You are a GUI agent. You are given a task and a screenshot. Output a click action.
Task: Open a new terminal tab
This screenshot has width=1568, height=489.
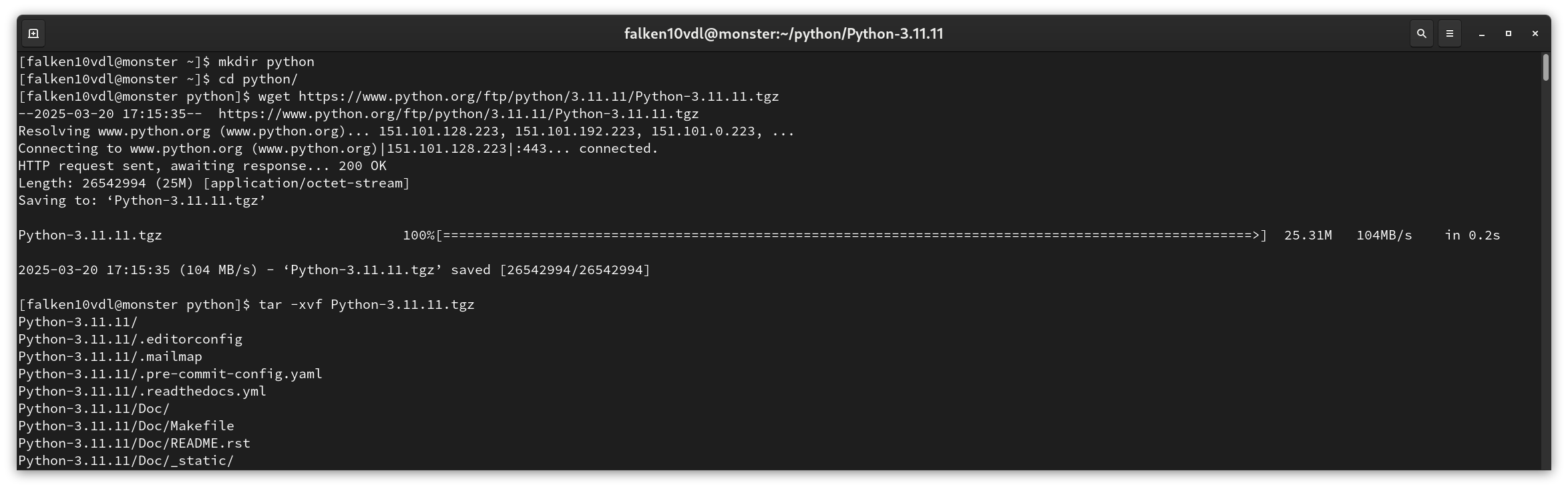(x=33, y=33)
